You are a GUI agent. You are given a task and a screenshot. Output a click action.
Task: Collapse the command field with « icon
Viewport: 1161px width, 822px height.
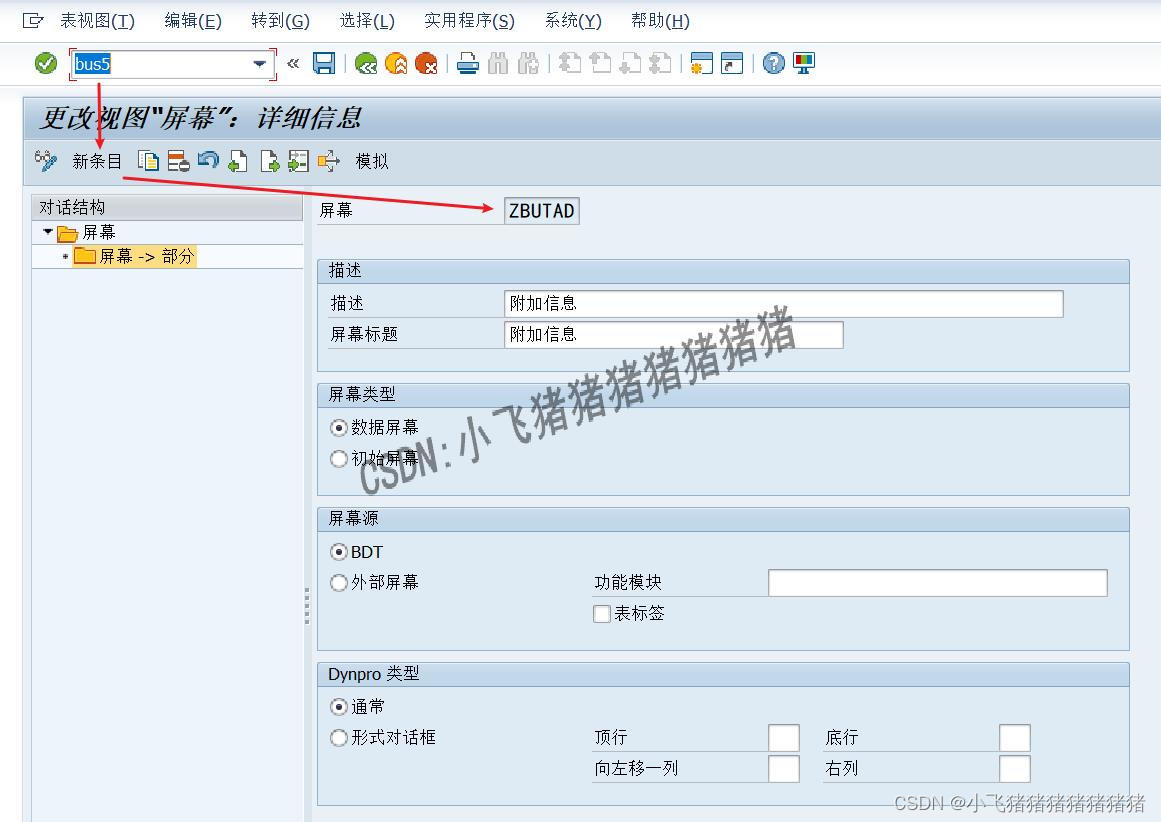[x=293, y=64]
